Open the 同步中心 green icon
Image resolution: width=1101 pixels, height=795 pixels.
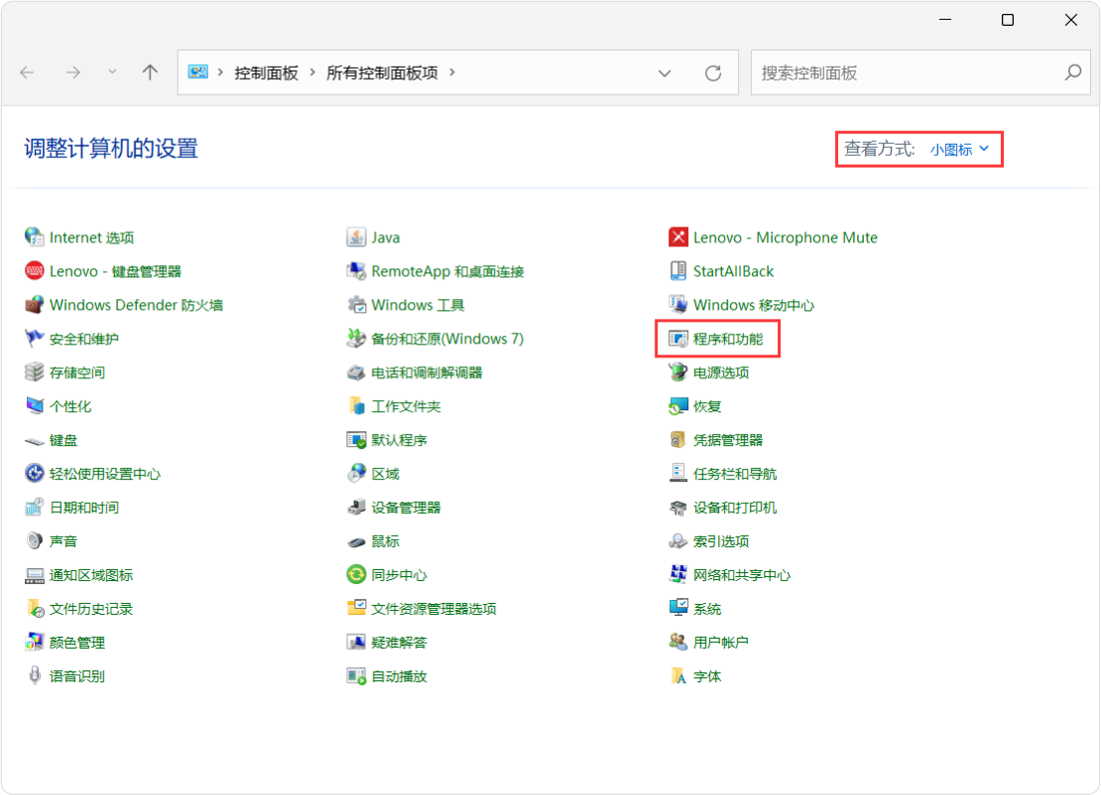point(356,575)
